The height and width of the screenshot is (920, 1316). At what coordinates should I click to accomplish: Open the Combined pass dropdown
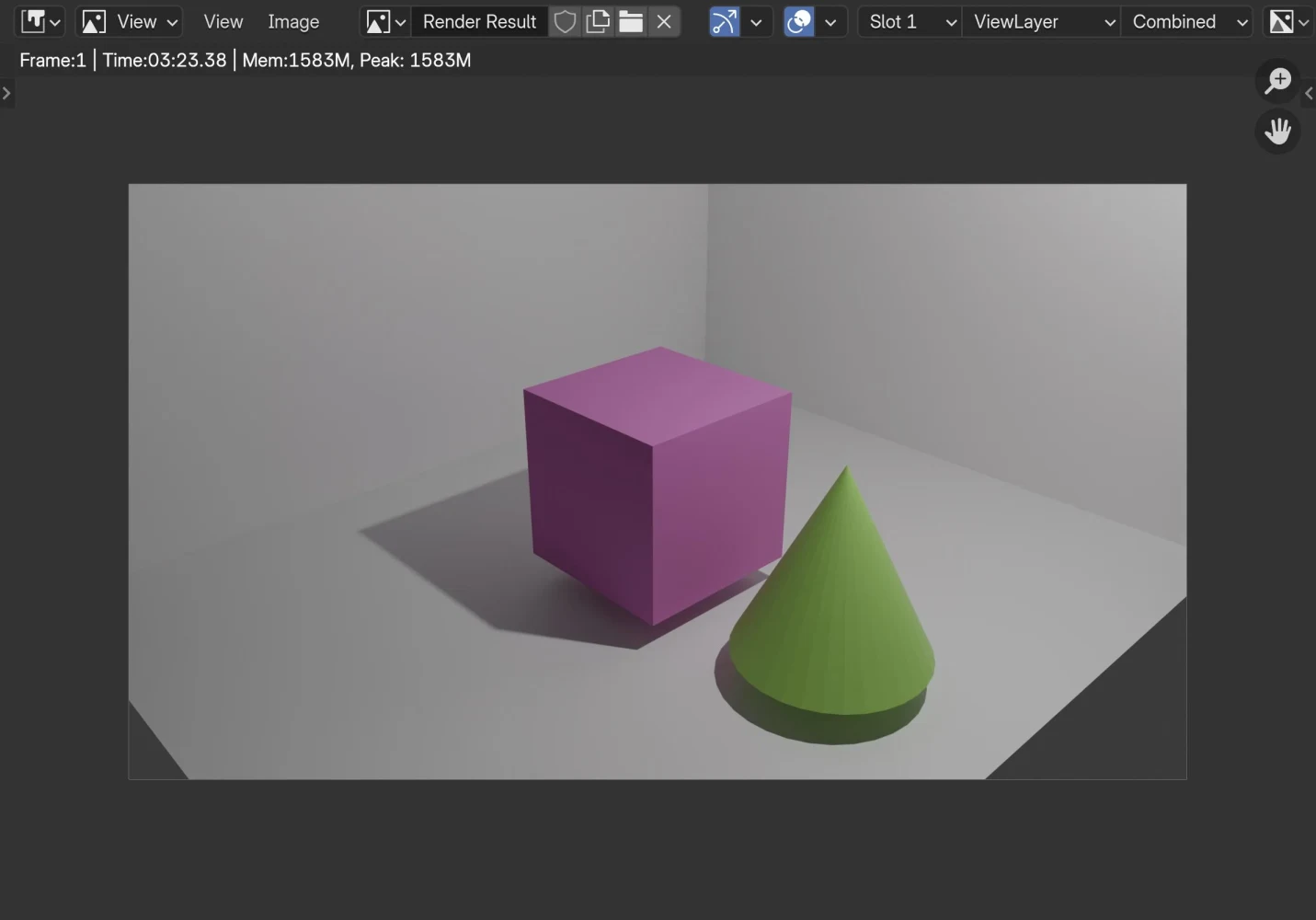pyautogui.click(x=1187, y=21)
